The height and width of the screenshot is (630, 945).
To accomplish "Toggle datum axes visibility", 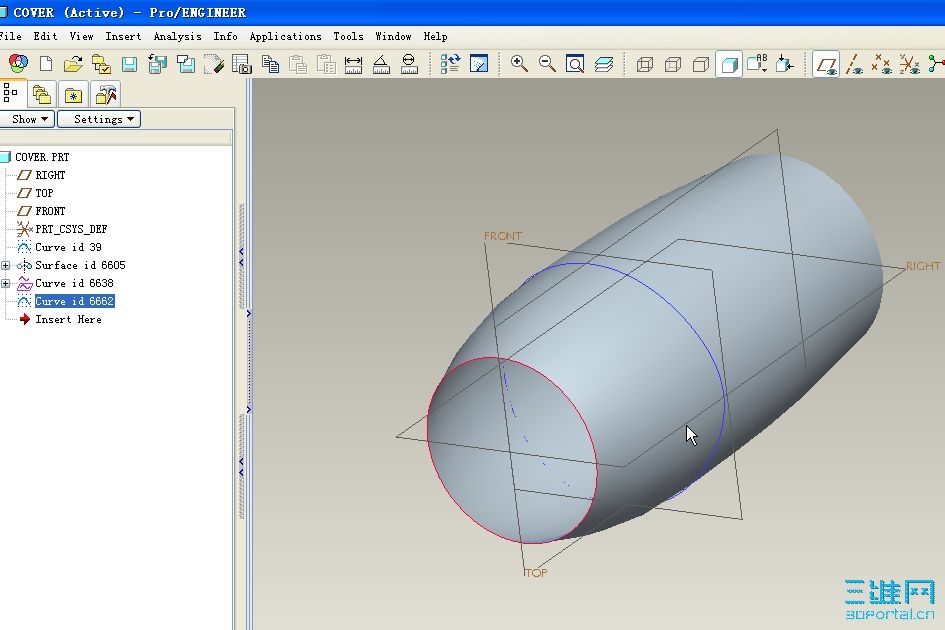I will tap(853, 64).
